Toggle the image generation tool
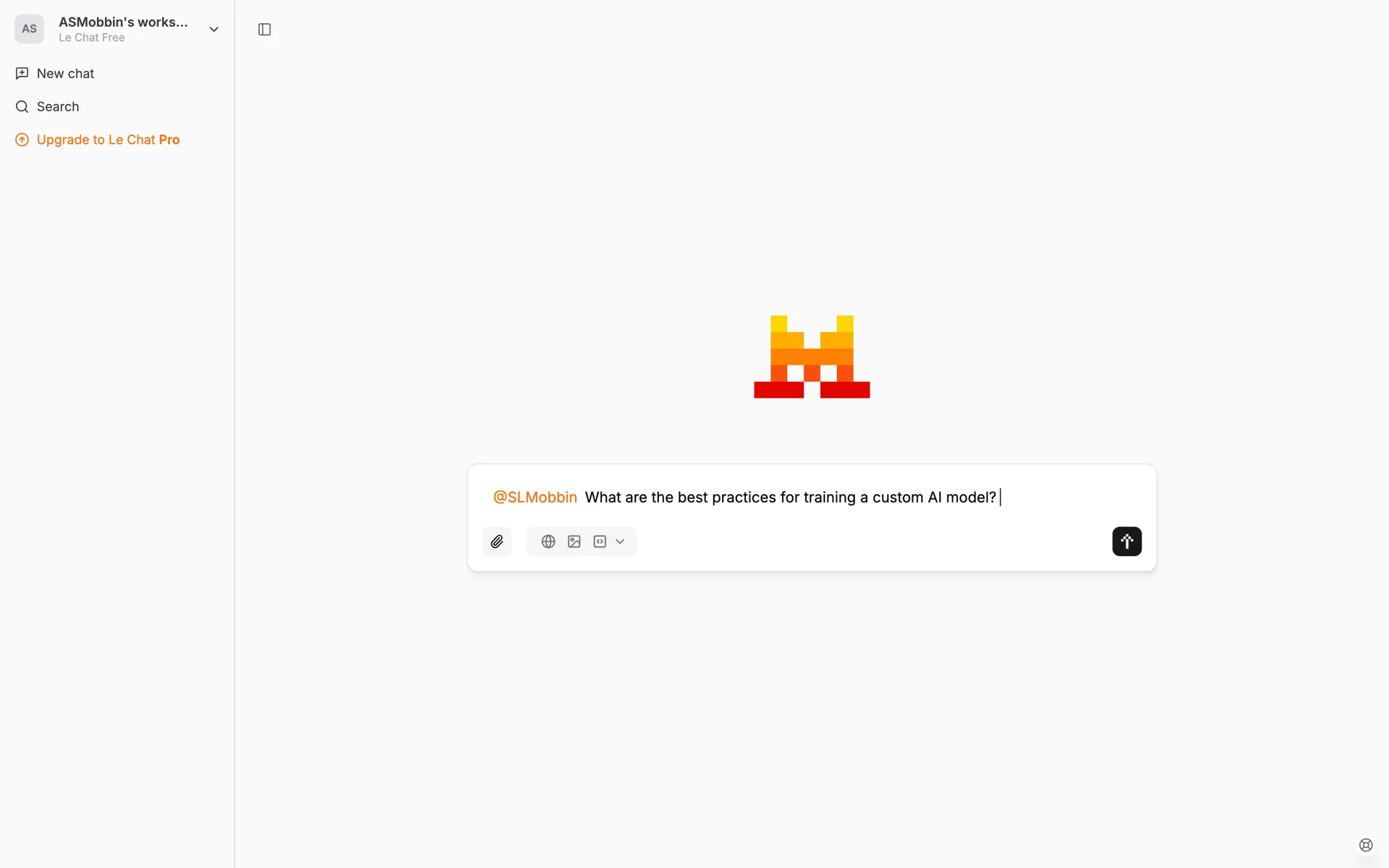Screen dimensions: 1389x868 [574, 541]
